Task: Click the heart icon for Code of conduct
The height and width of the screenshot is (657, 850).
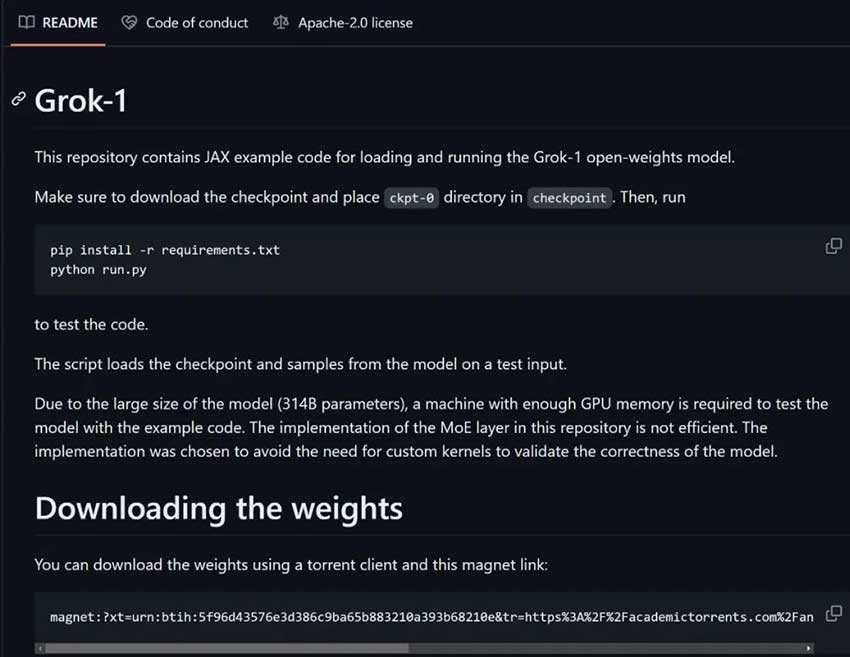Action: click(x=129, y=22)
